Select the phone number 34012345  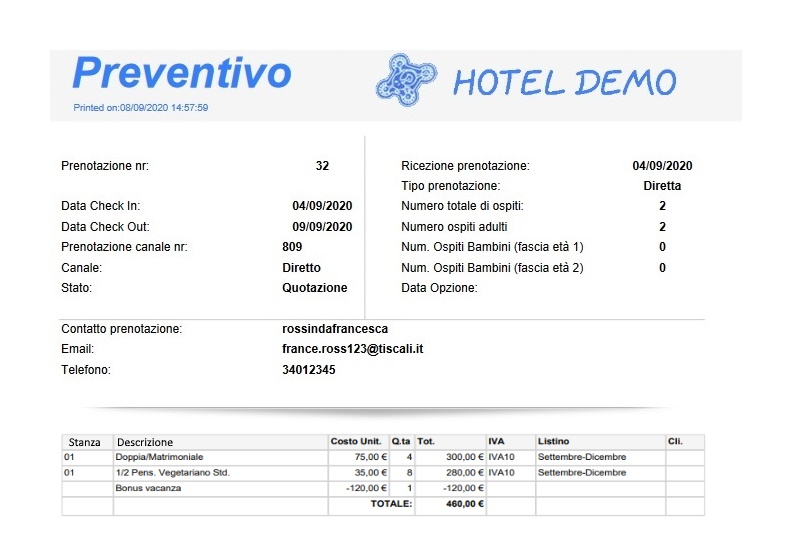point(309,370)
